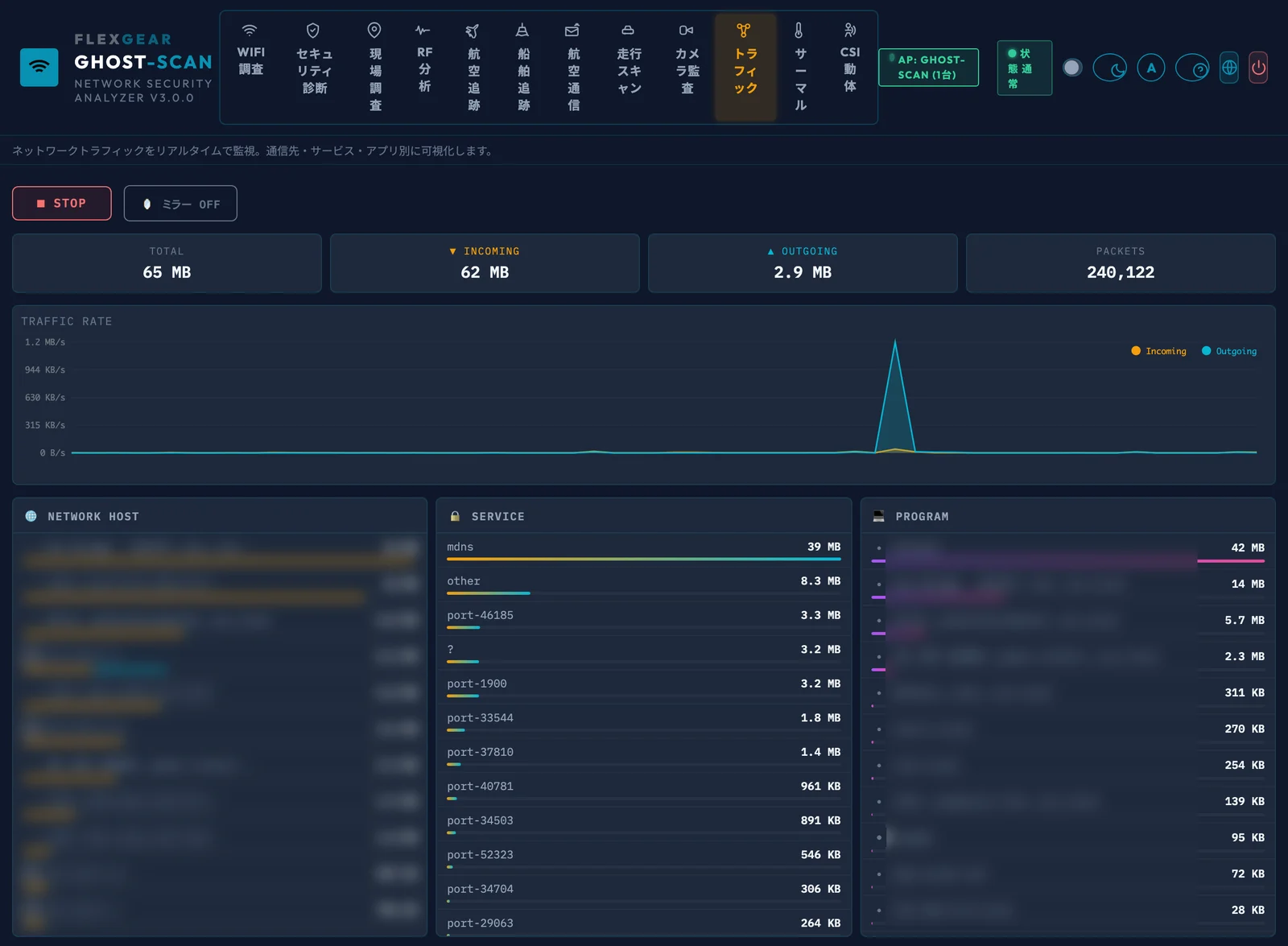1288x946 pixels.
Task: Select the mdns service row
Action: coord(644,550)
